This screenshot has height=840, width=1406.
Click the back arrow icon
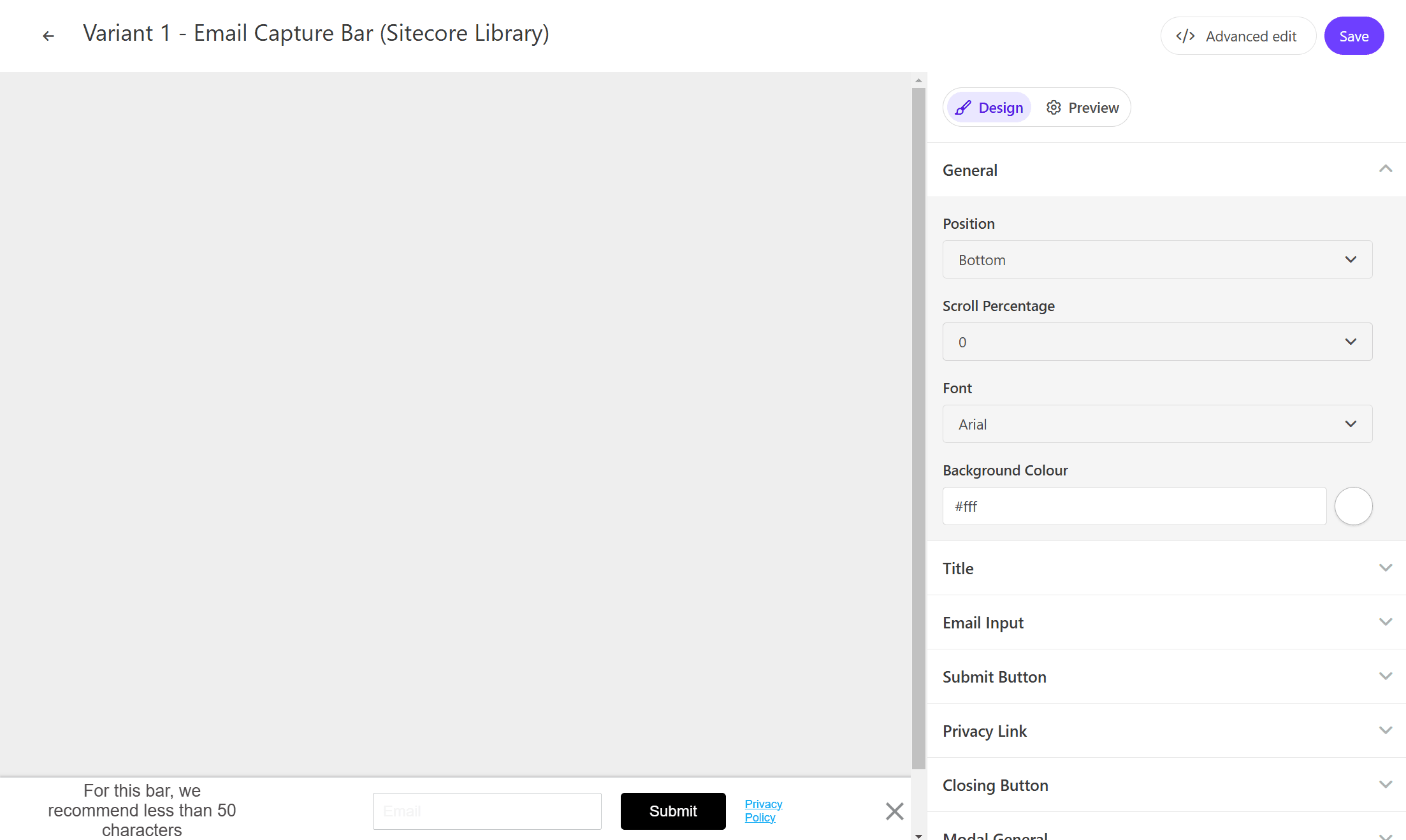click(x=48, y=36)
